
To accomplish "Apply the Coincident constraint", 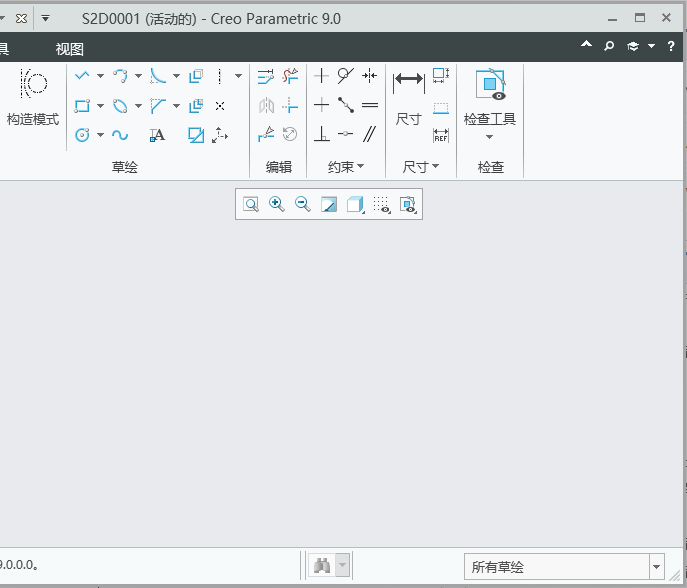I will pos(346,134).
